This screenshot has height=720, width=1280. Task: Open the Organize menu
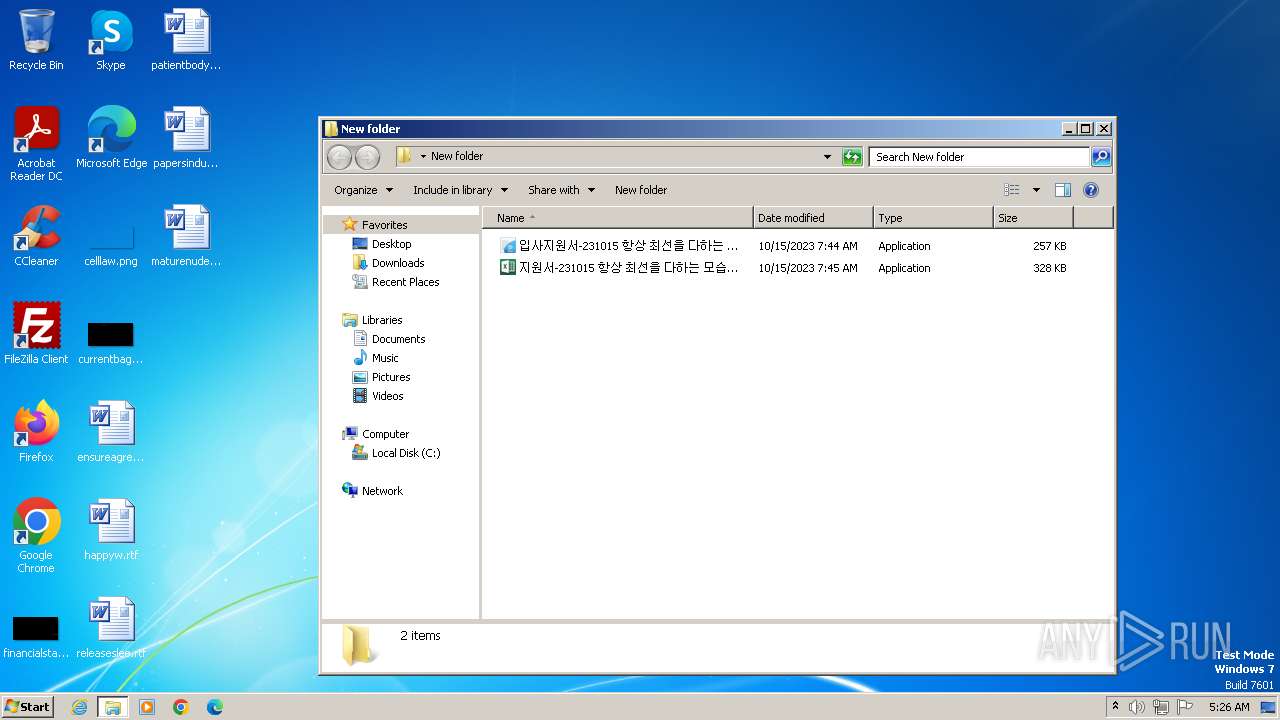[364, 190]
